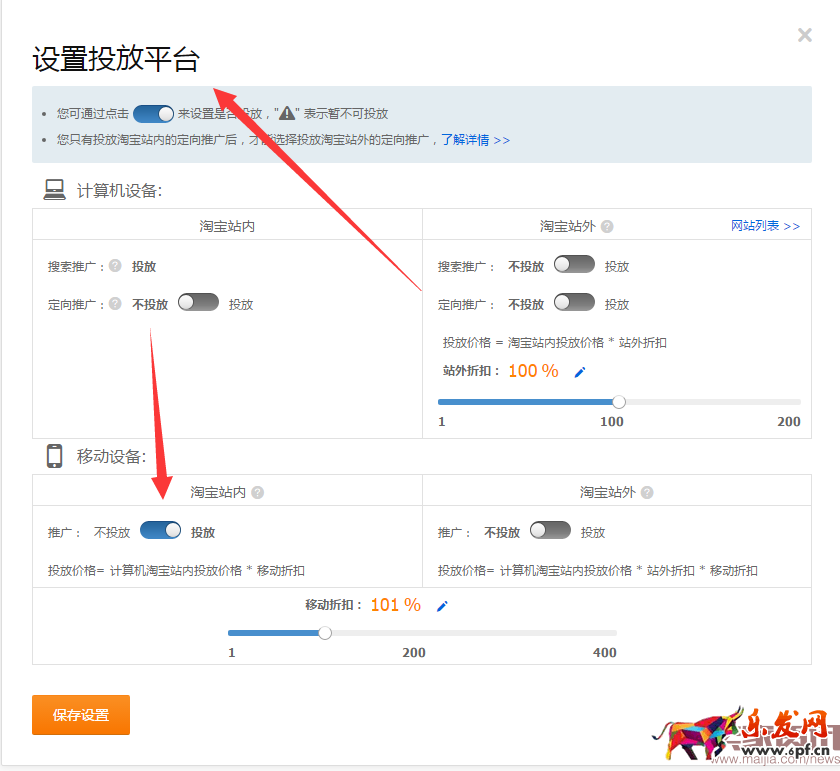Toggle 搜索推广 switch under 淘宝站外
Image resolution: width=840 pixels, height=771 pixels.
(x=574, y=265)
